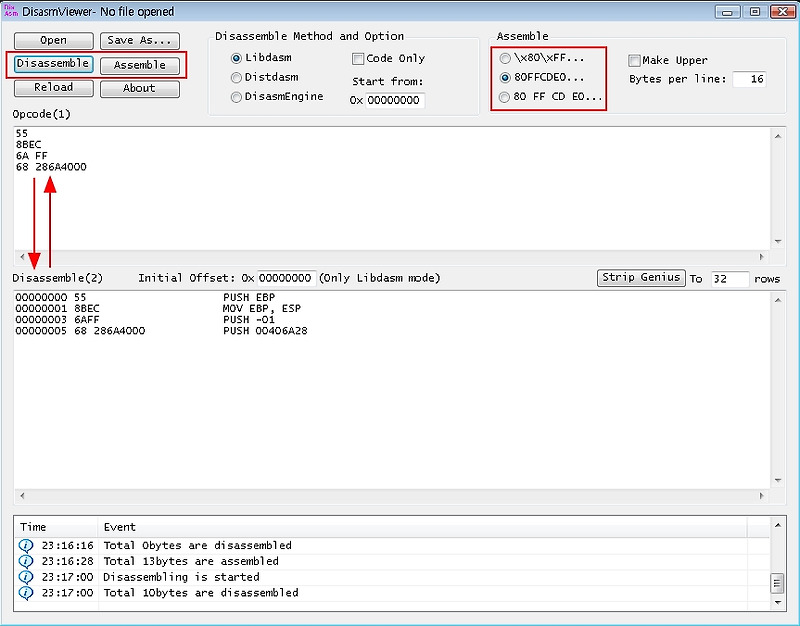Viewport: 800px width, 626px height.
Task: Click the Save As button
Action: (139, 40)
